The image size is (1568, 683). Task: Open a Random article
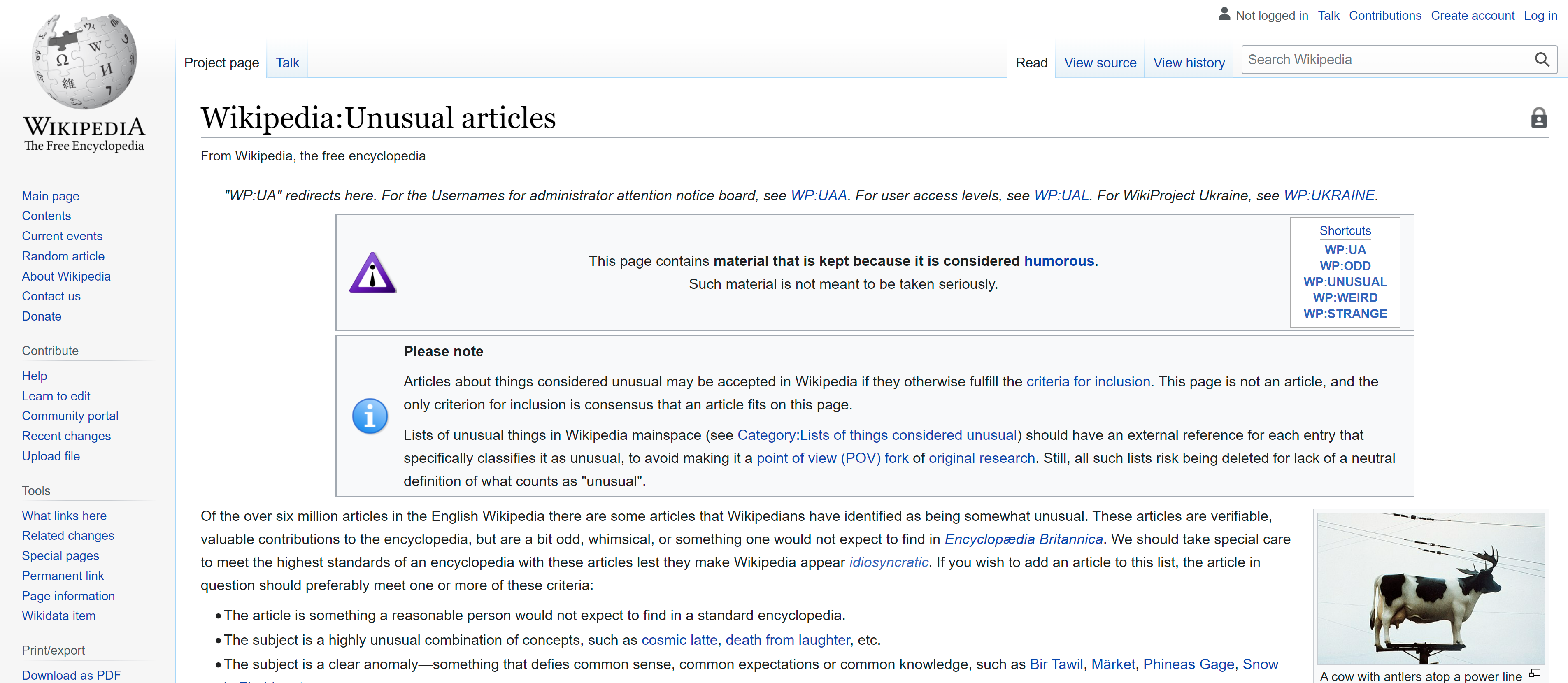[63, 256]
